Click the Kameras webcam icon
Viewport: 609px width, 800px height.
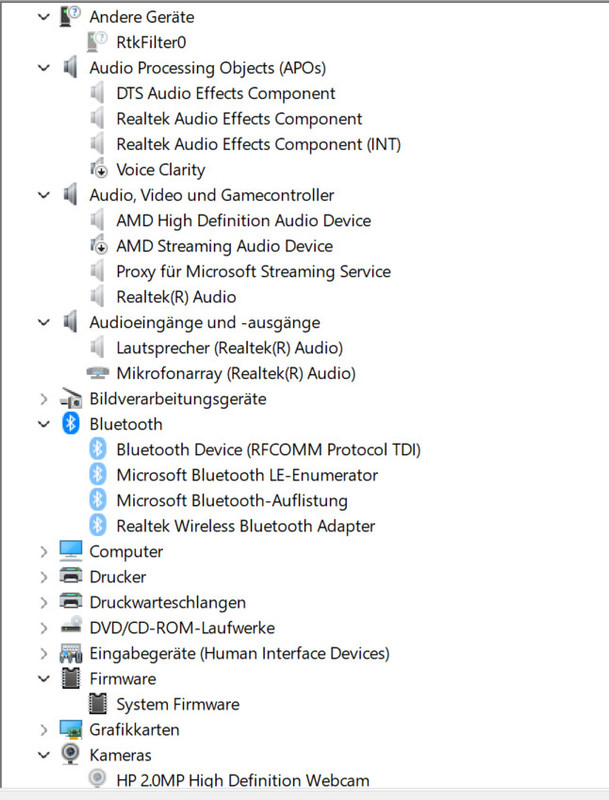(70, 754)
